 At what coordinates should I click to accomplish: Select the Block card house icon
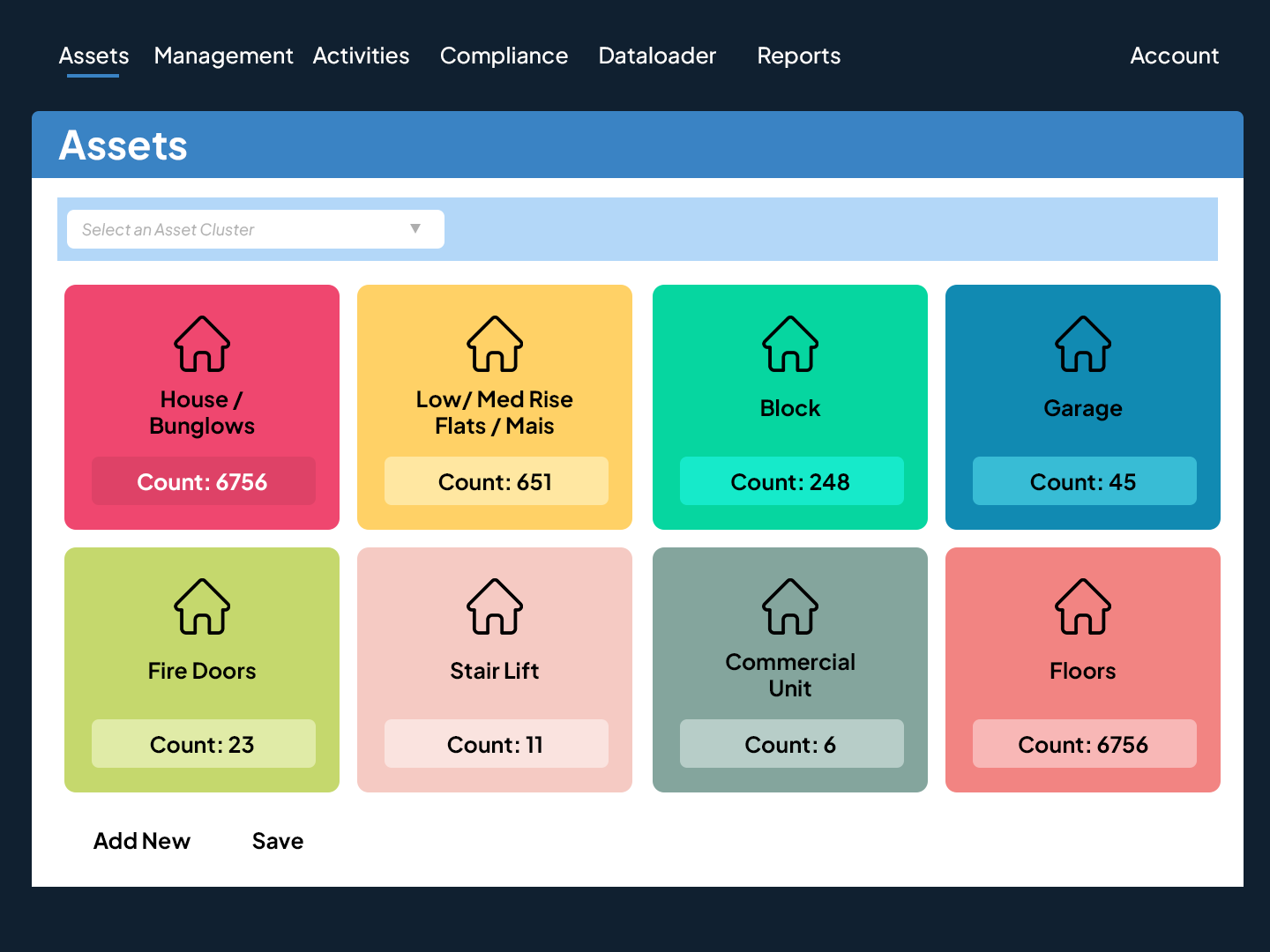coord(790,344)
